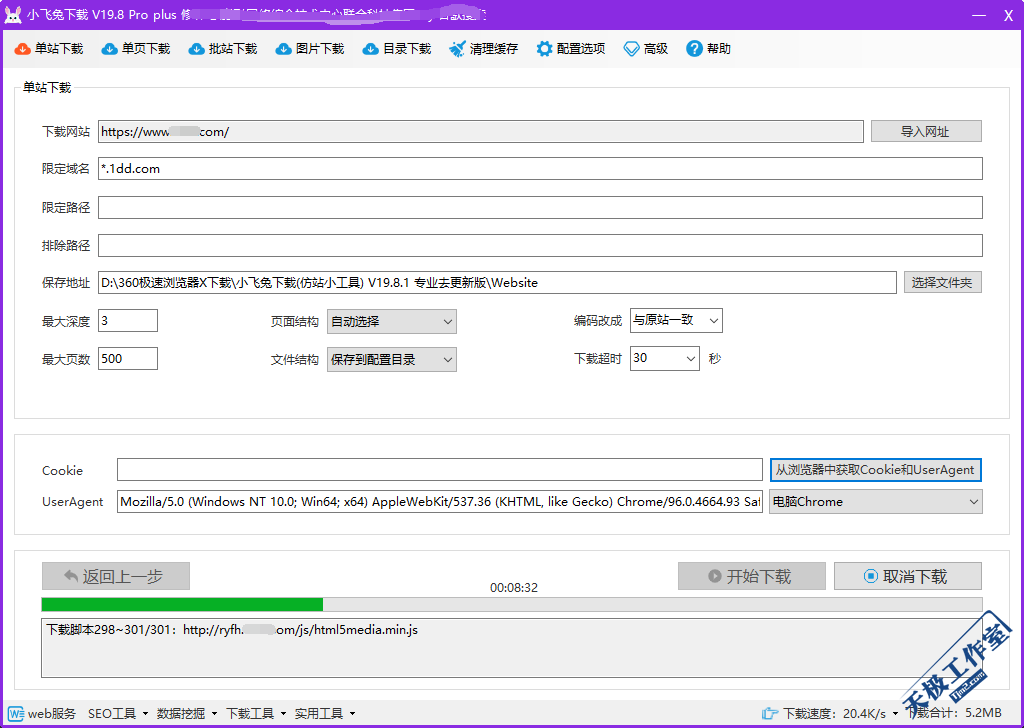The image size is (1024, 728).
Task: Click the 取消下载 button
Action: coord(908,576)
